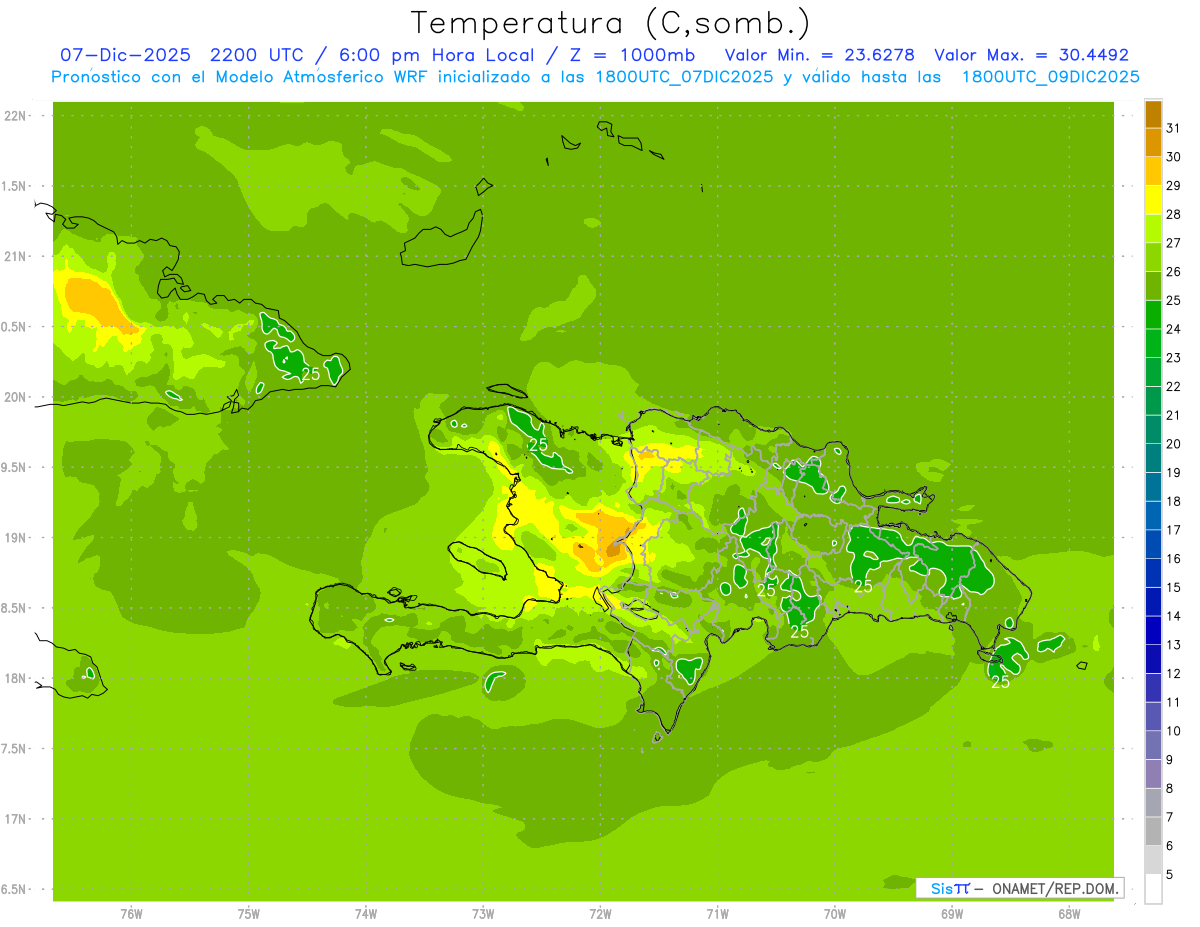The image size is (1200, 927).
Task: Select the legend swatch between 29 and 30
Action: point(1153,172)
